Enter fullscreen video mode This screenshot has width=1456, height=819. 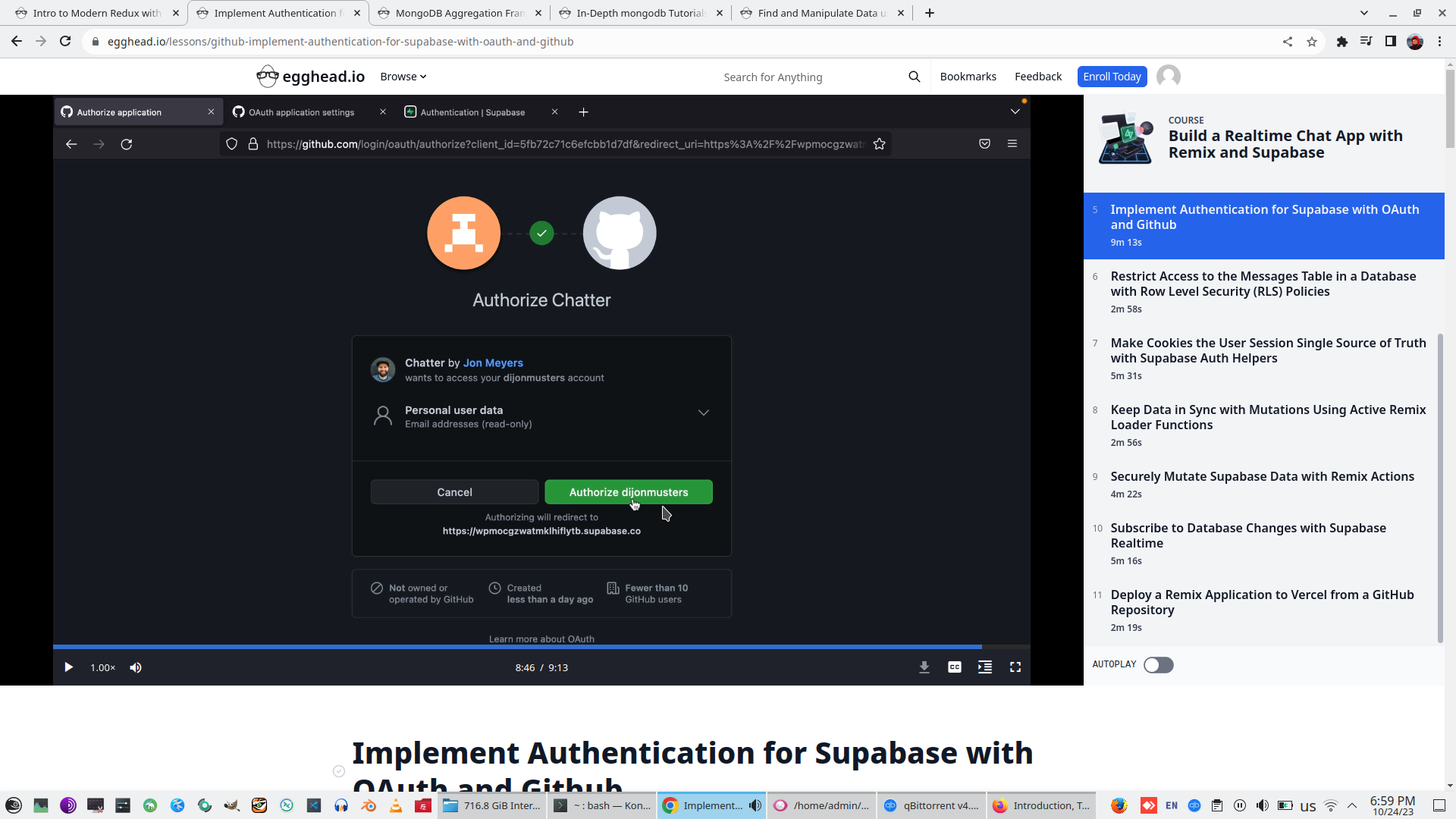pyautogui.click(x=1015, y=667)
